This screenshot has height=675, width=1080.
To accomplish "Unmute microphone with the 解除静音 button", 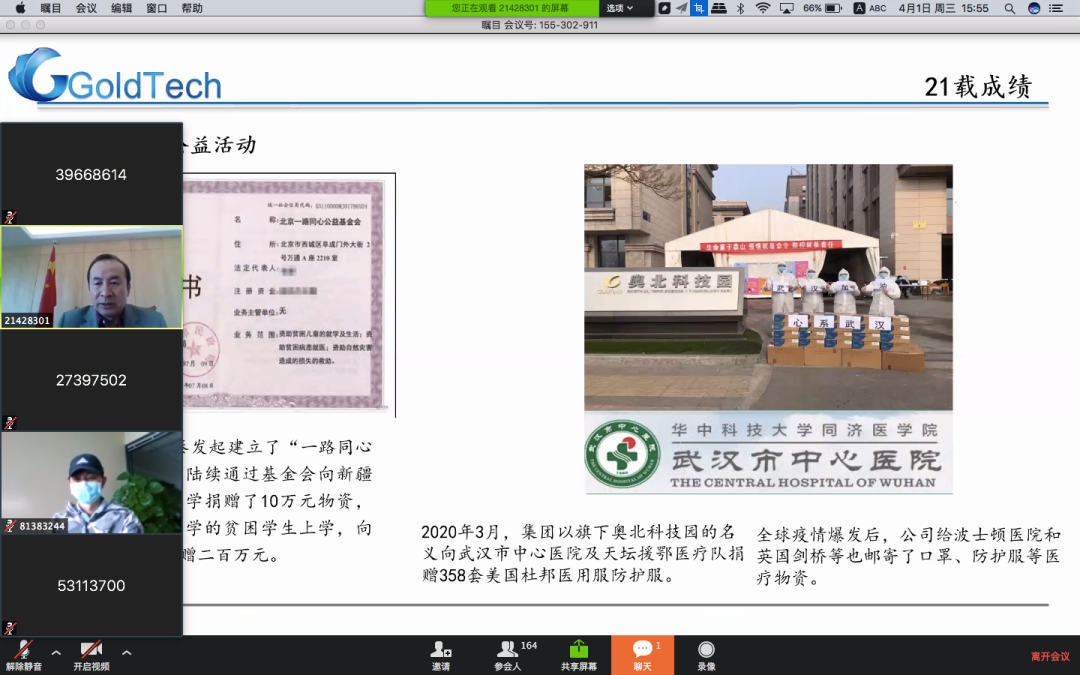I will [23, 655].
